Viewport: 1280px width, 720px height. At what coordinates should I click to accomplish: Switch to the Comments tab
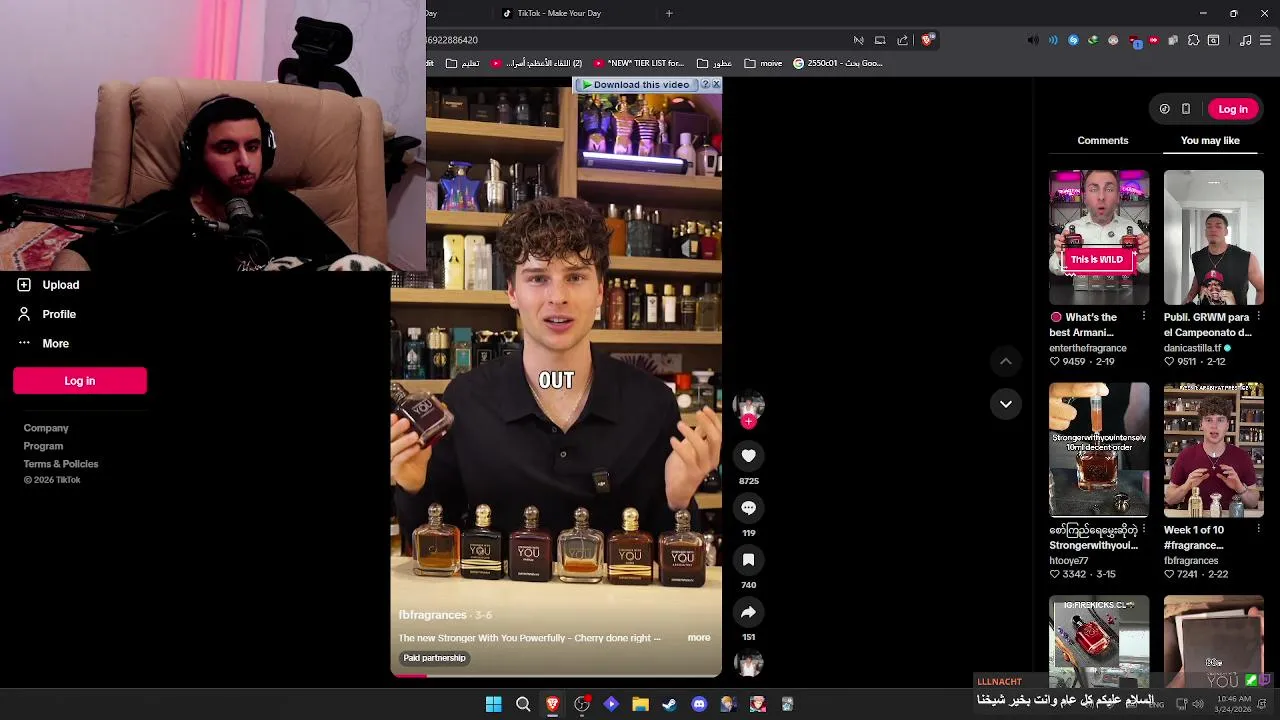[1103, 141]
